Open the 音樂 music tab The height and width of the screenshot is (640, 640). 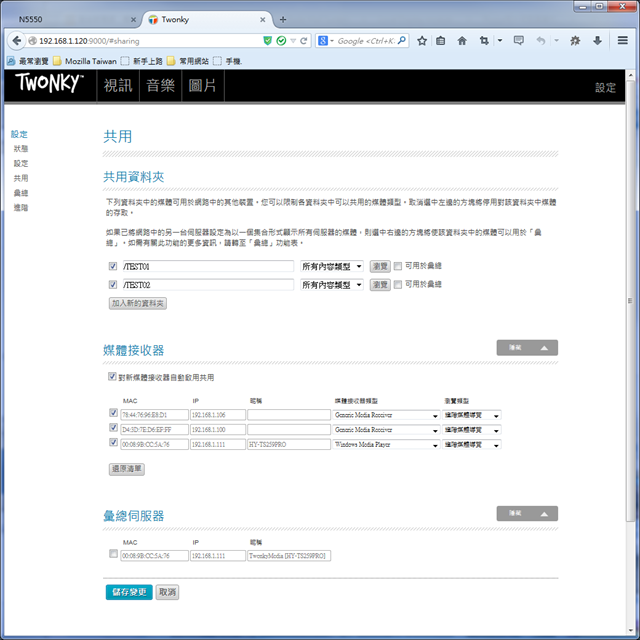click(160, 85)
